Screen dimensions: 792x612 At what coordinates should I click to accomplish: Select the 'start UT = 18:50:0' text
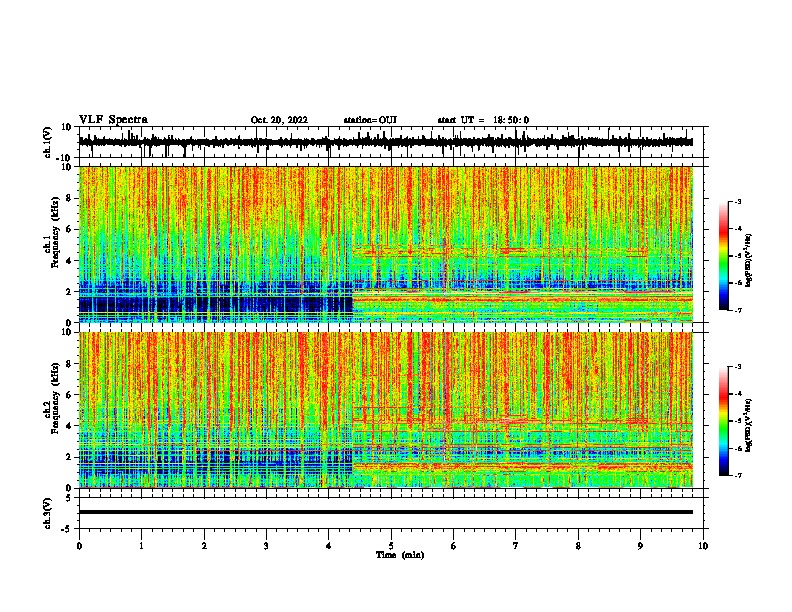pos(483,120)
